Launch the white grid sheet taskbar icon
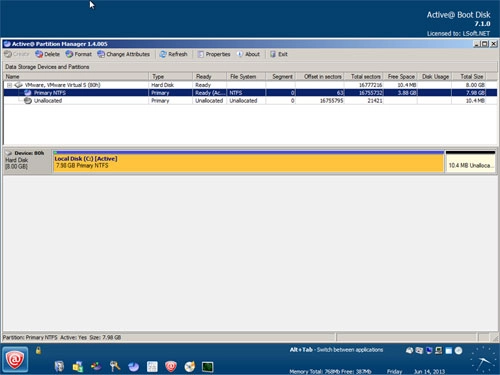The width and height of the screenshot is (500, 375). pyautogui.click(x=152, y=367)
